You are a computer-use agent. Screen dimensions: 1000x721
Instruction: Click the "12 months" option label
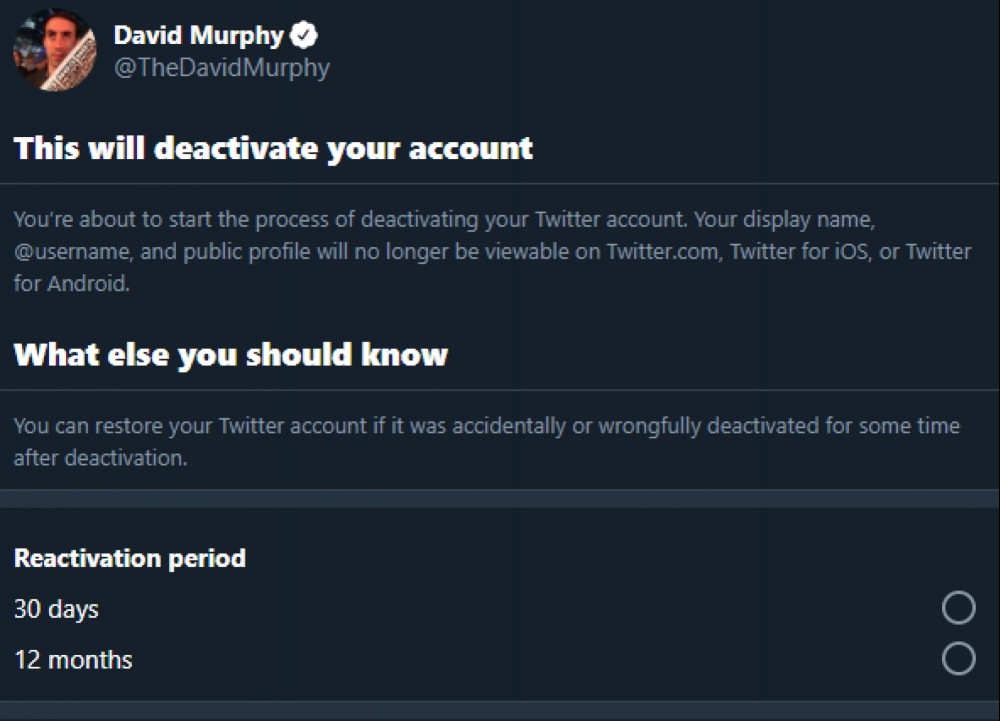(x=73, y=660)
